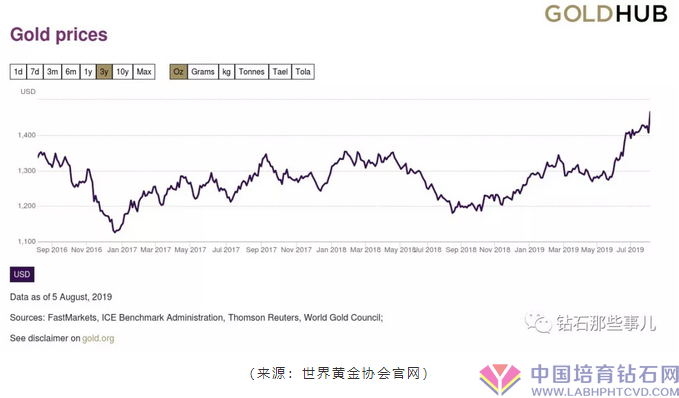This screenshot has width=679, height=398.
Task: Click the May 2017 axis label
Action: 190,250
